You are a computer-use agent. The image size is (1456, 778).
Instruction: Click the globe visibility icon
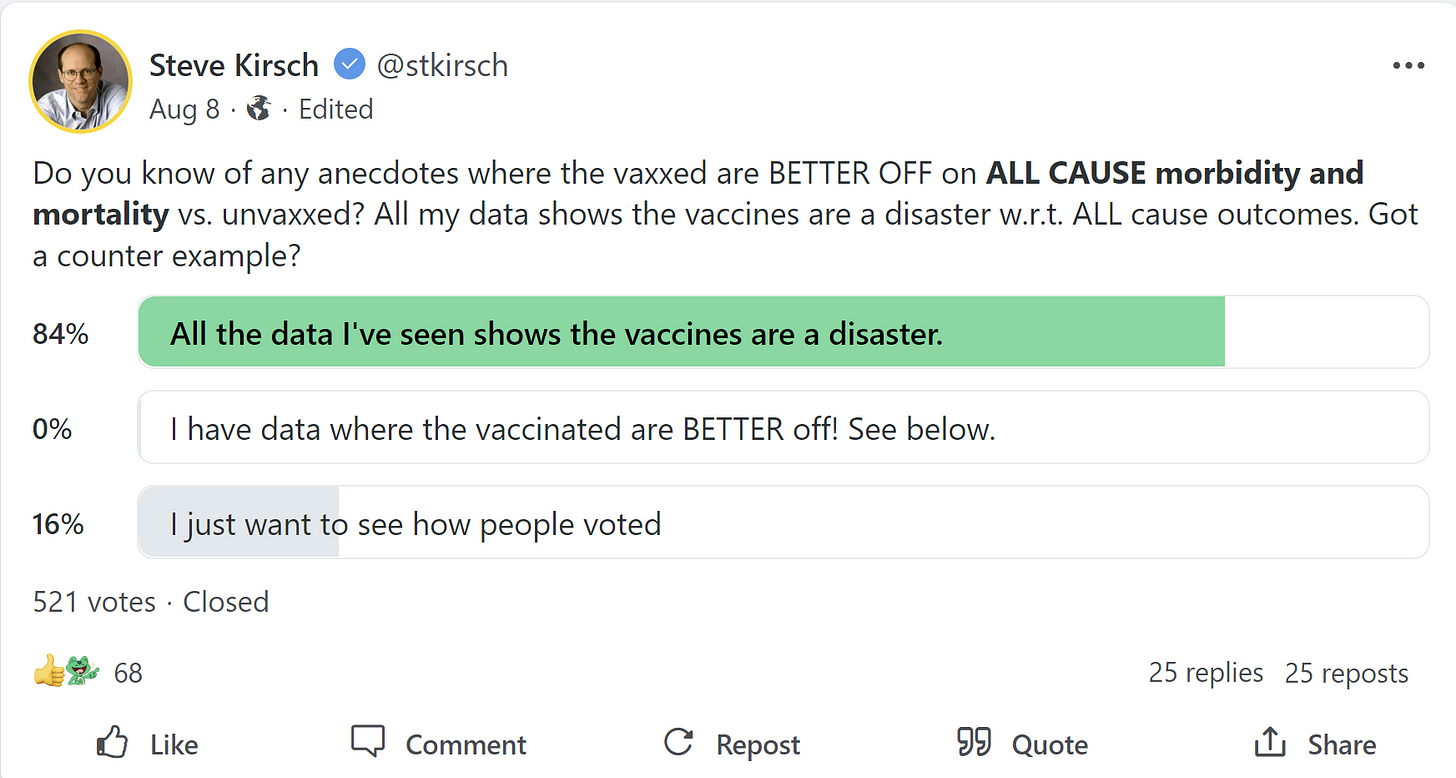click(x=259, y=108)
